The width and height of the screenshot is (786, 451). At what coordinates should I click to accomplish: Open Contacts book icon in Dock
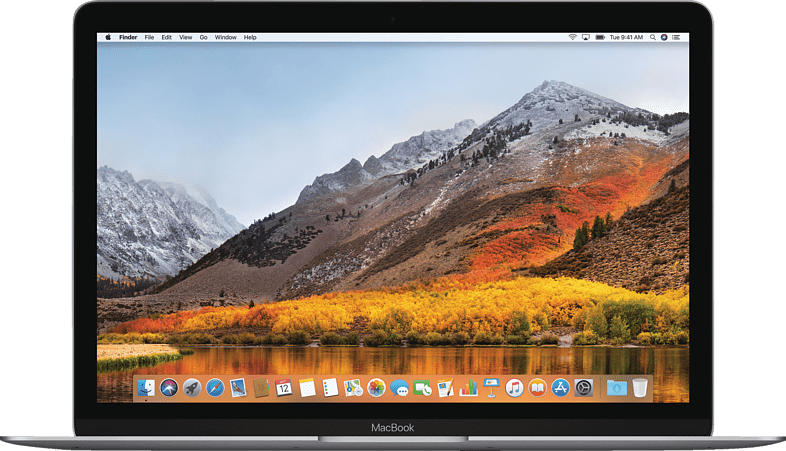coord(261,388)
